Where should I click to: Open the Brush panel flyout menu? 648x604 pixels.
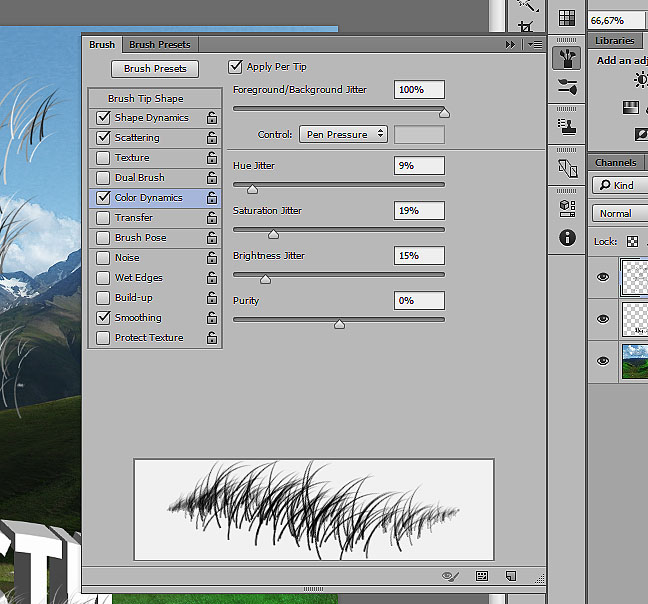point(535,44)
